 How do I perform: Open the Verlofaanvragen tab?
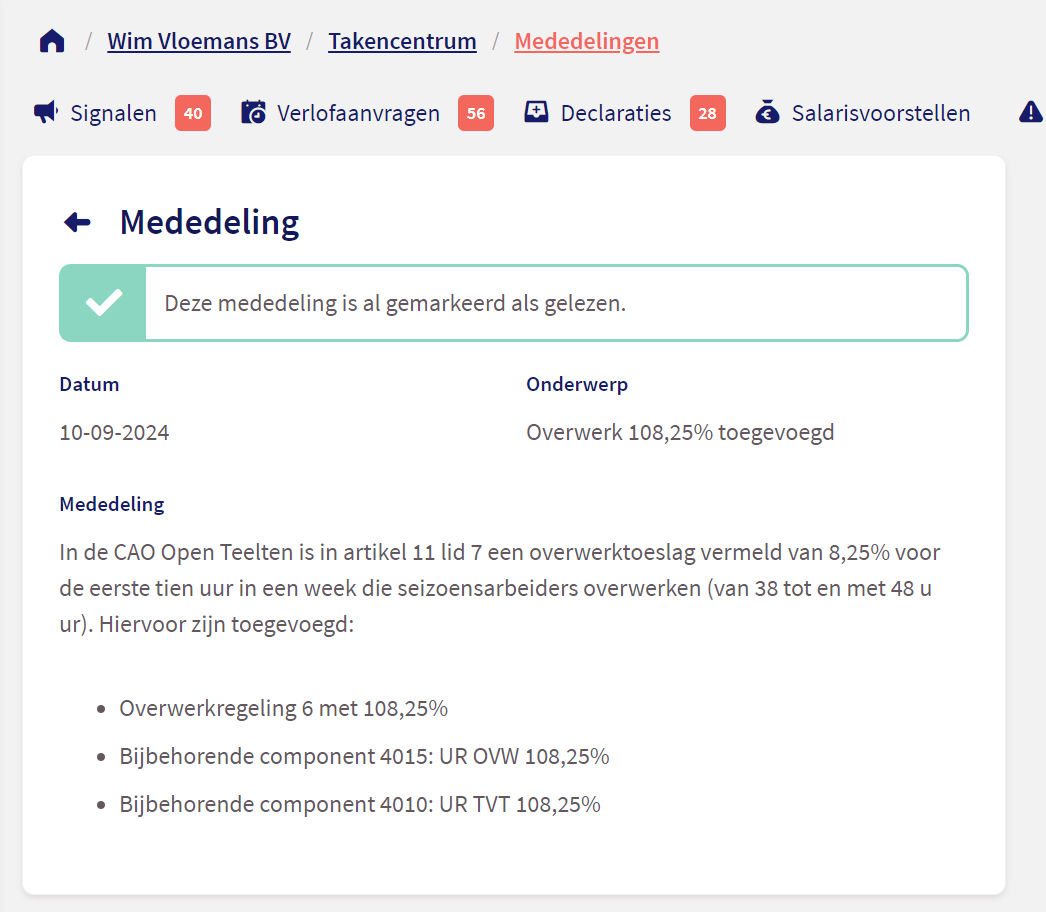click(x=358, y=113)
